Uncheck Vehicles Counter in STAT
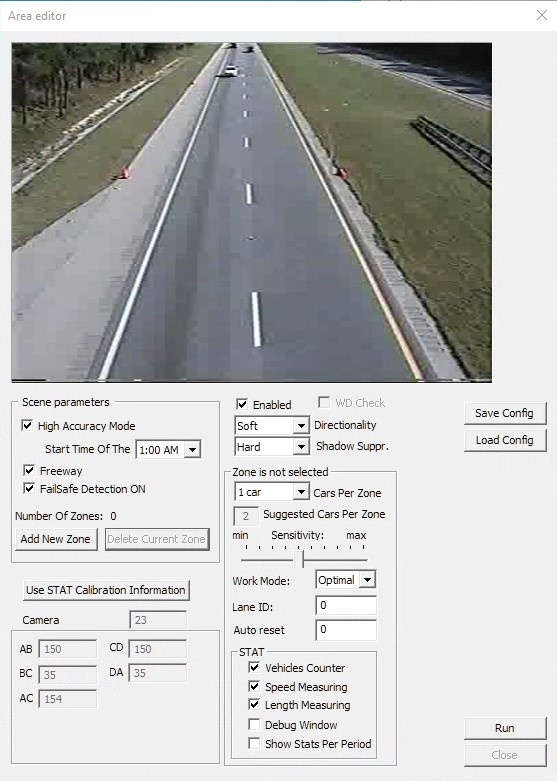The image size is (557, 781). tap(254, 667)
